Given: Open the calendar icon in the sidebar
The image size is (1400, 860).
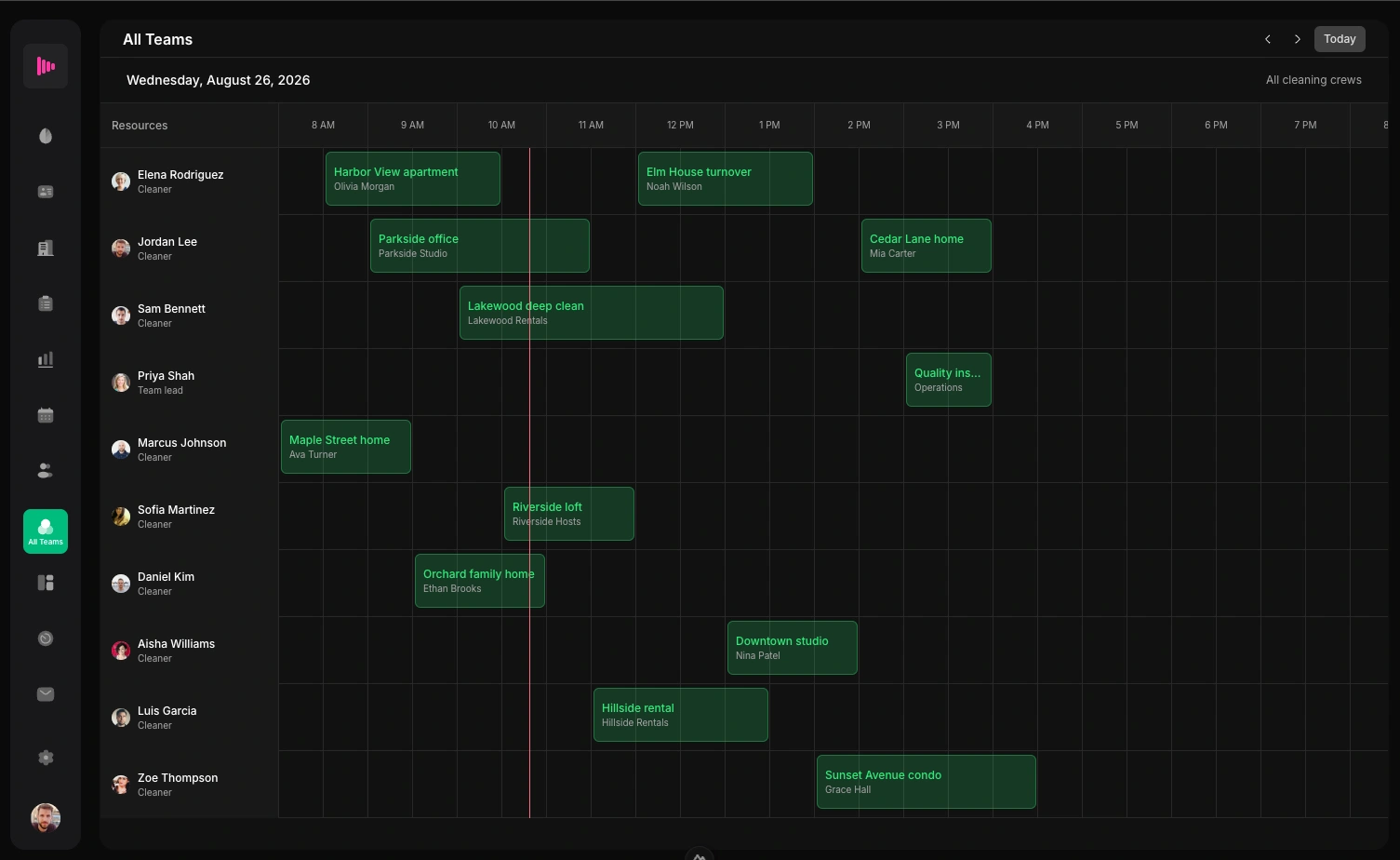Looking at the screenshot, I should pyautogui.click(x=46, y=415).
